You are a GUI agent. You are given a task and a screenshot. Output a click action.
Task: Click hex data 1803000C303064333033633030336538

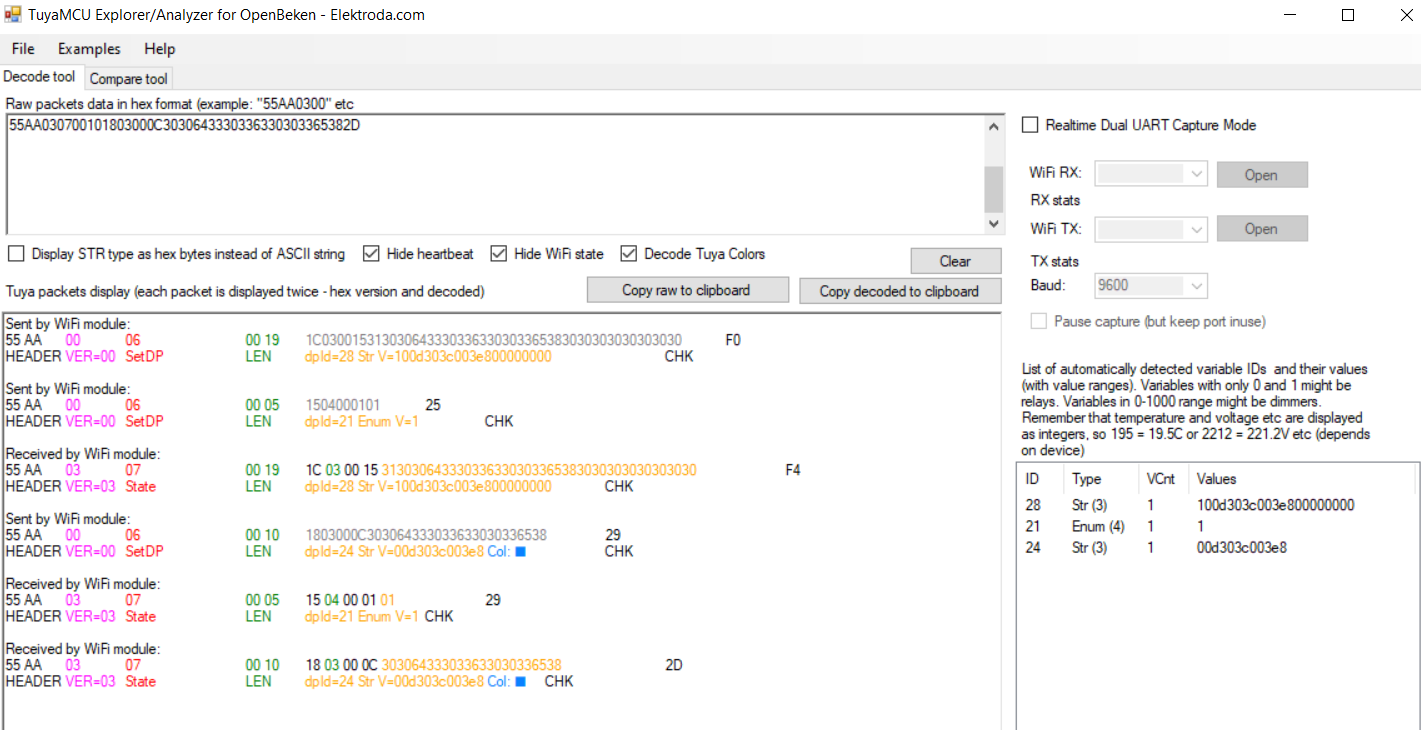[426, 535]
